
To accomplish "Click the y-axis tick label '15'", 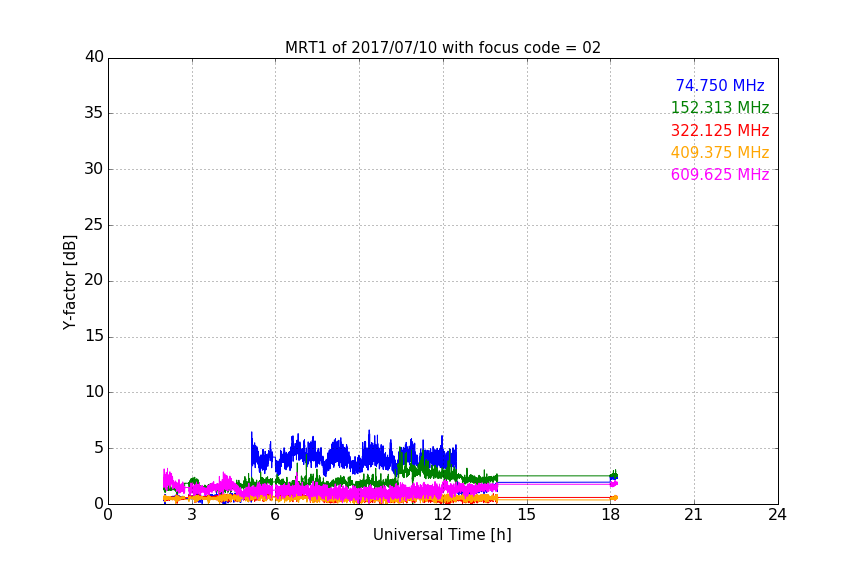I will 94,336.
